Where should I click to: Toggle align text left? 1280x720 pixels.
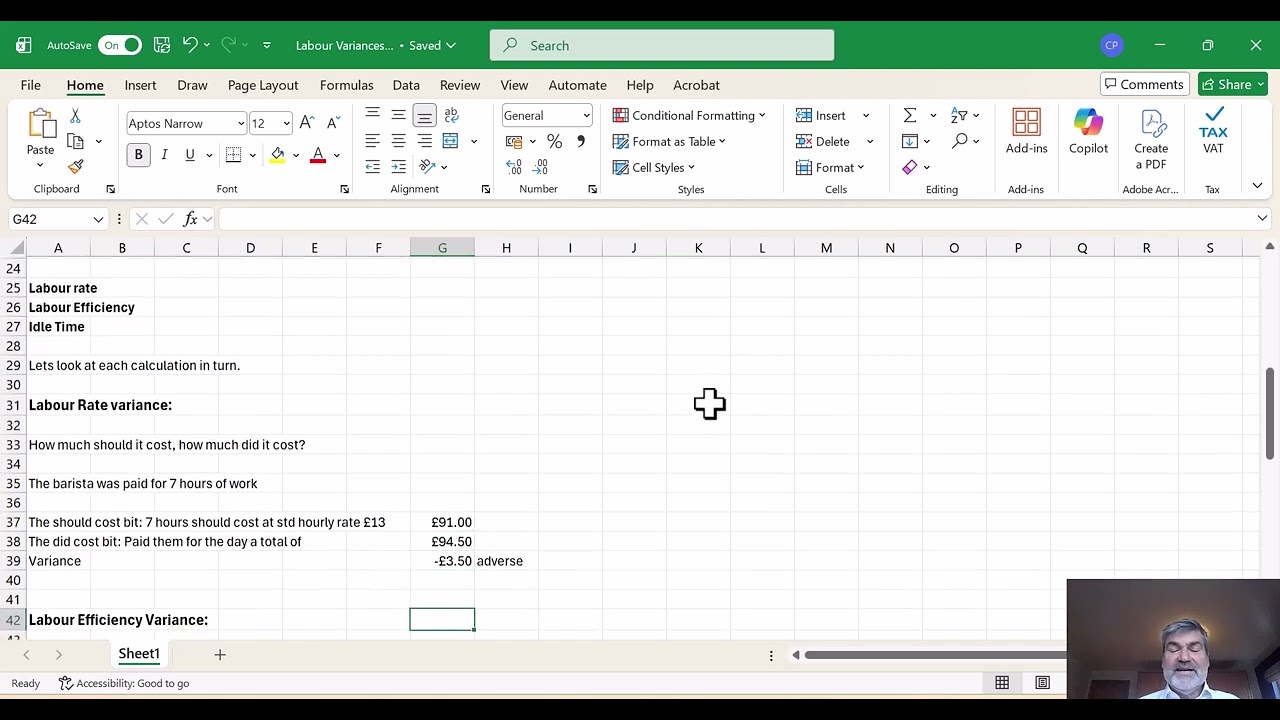[372, 141]
